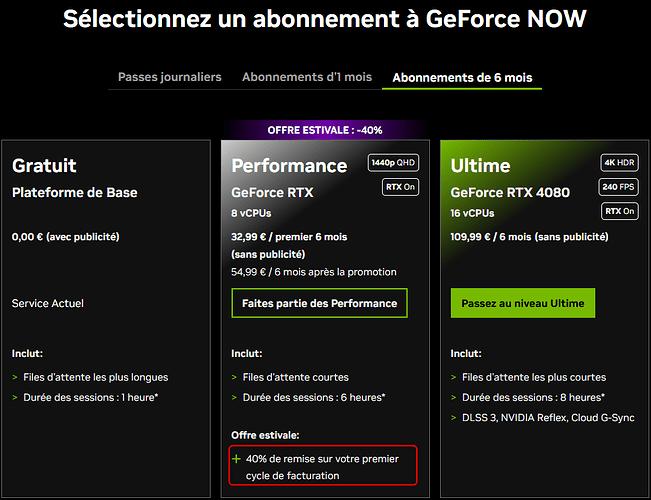Click the Performance plan heading
Image resolution: width=651 pixels, height=500 pixels.
289,165
